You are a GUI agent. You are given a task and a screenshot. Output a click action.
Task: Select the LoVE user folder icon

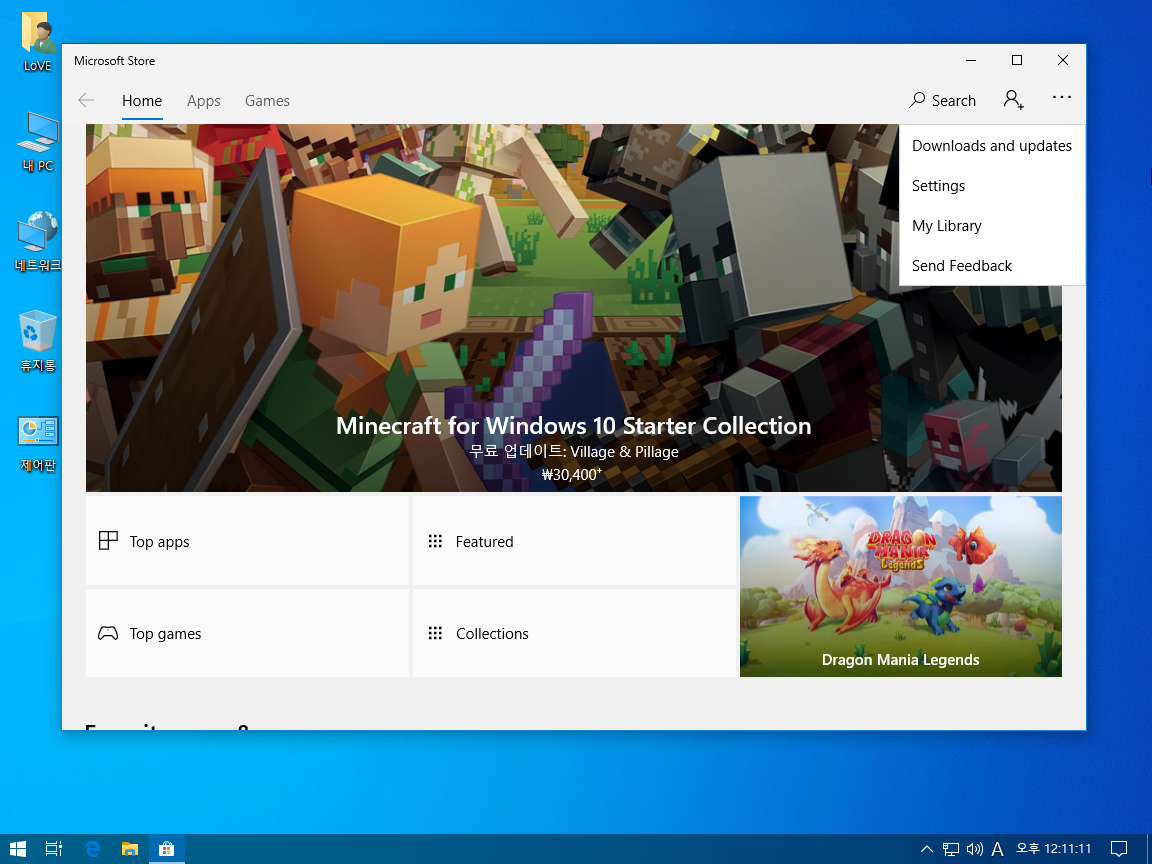[37, 42]
